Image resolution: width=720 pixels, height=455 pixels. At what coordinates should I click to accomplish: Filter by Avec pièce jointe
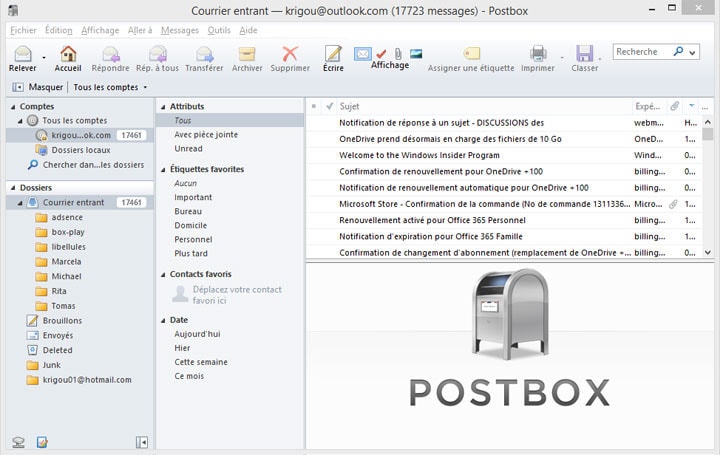coord(206,135)
